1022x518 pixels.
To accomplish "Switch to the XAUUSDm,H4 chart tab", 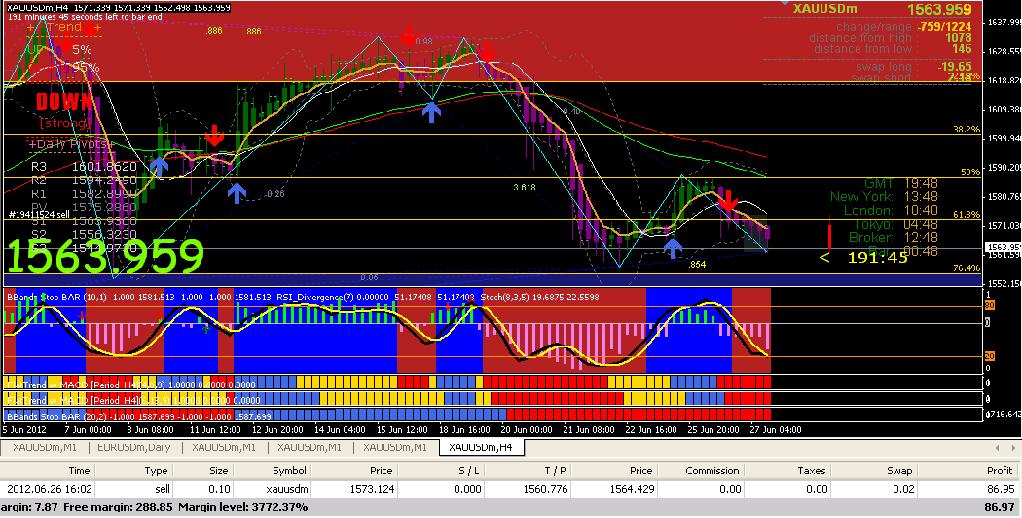I will [481, 447].
